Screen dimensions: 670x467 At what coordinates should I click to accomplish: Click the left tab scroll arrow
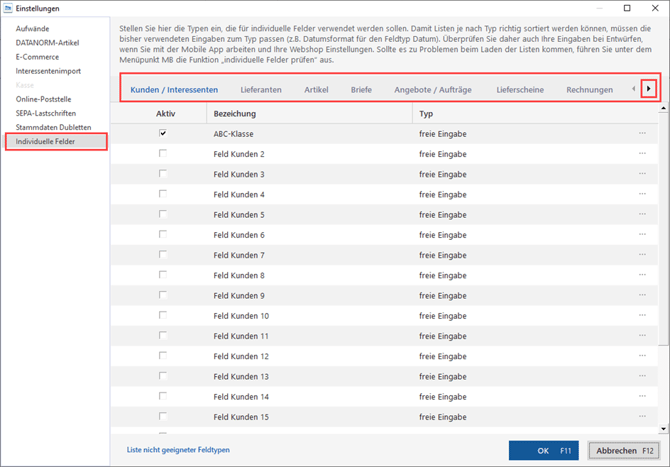click(633, 89)
